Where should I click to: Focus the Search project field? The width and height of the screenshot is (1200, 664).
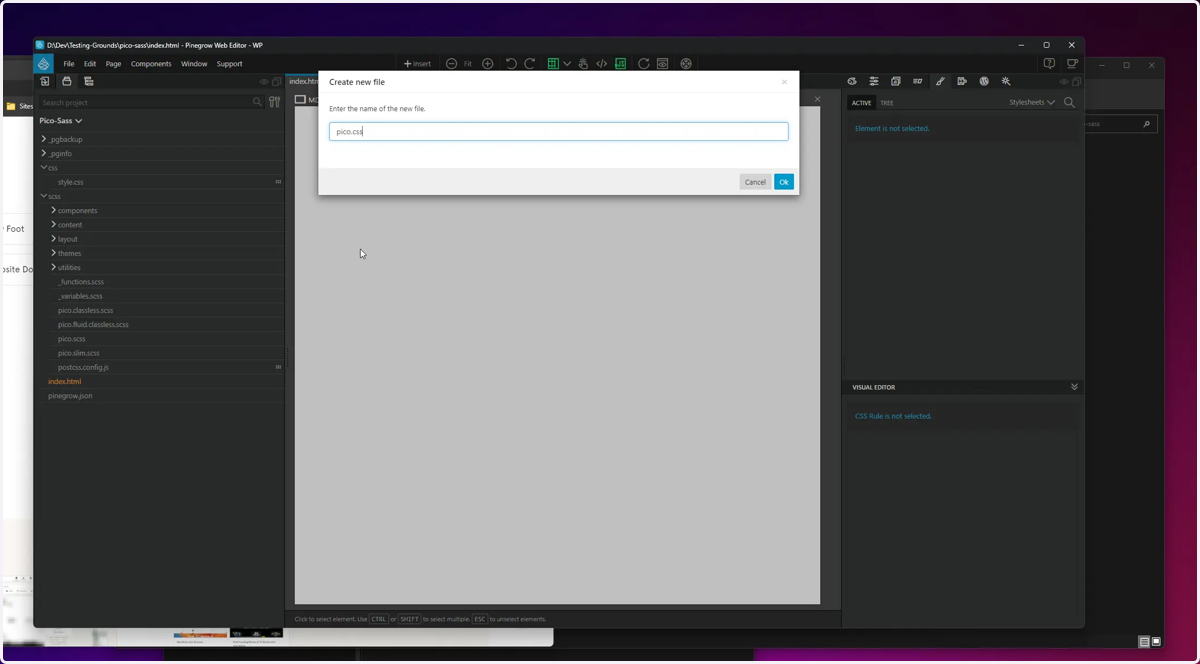click(149, 102)
